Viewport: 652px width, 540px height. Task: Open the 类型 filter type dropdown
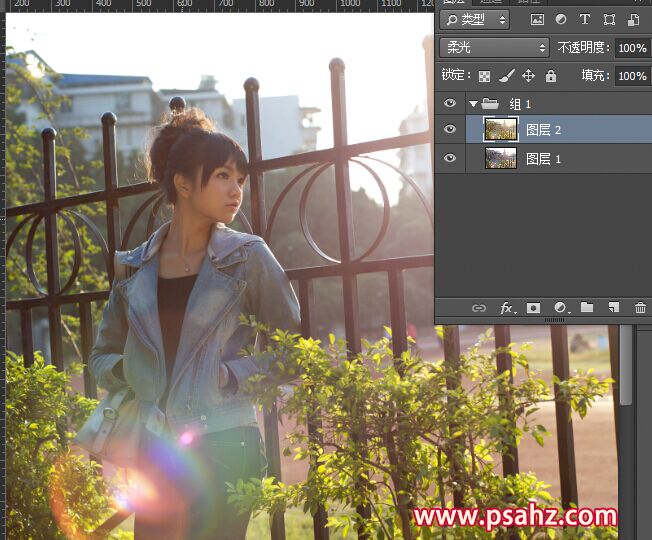coord(475,19)
